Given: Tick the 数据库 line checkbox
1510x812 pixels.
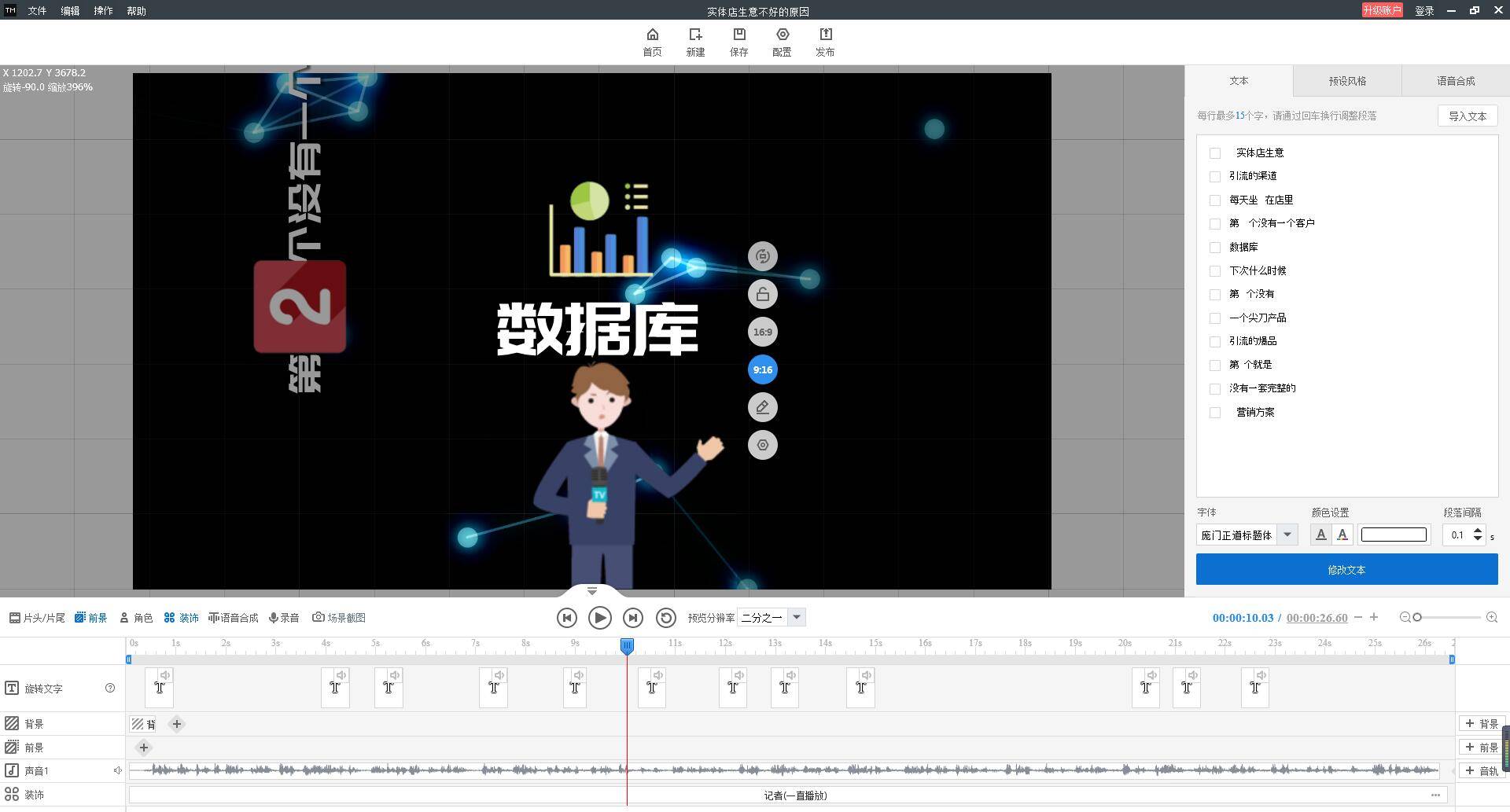Looking at the screenshot, I should [1215, 248].
